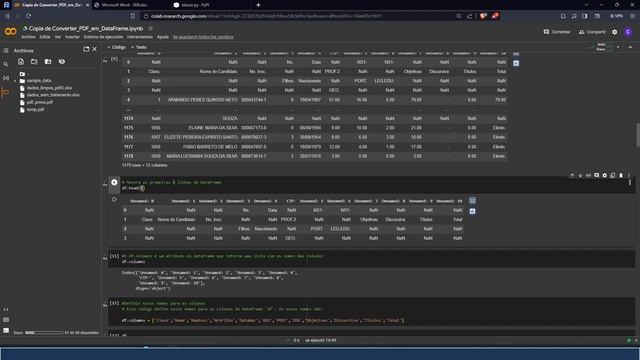Open the Herramientas menu
The width and height of the screenshot is (640, 360).
click(140, 37)
